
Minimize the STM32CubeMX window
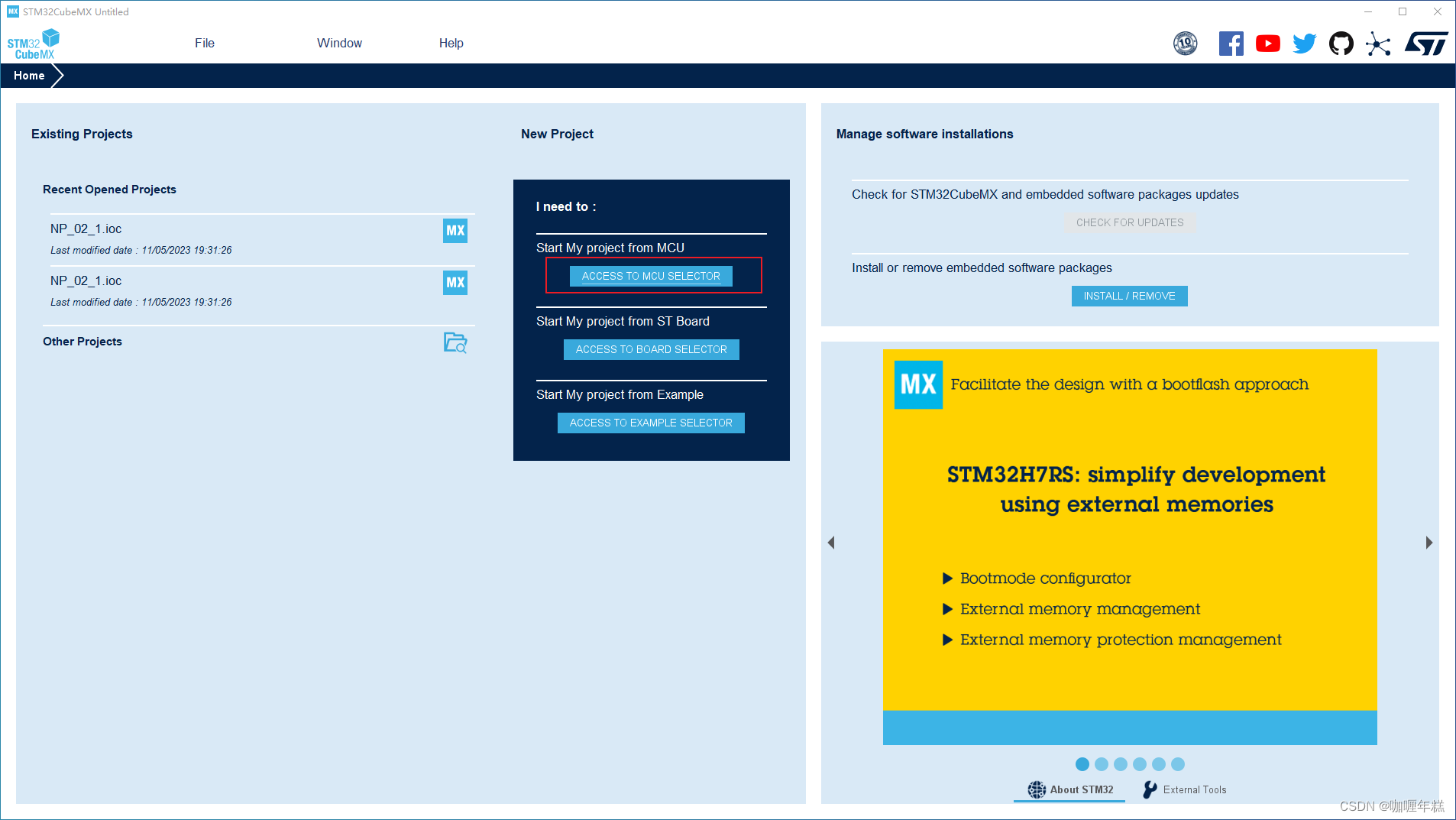pos(1368,11)
